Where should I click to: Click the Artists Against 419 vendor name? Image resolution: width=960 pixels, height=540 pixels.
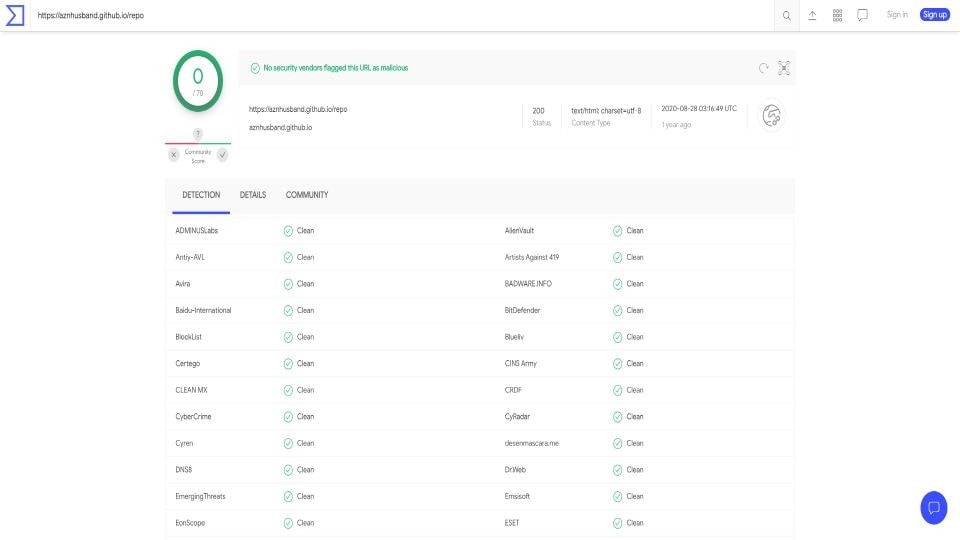pos(531,257)
